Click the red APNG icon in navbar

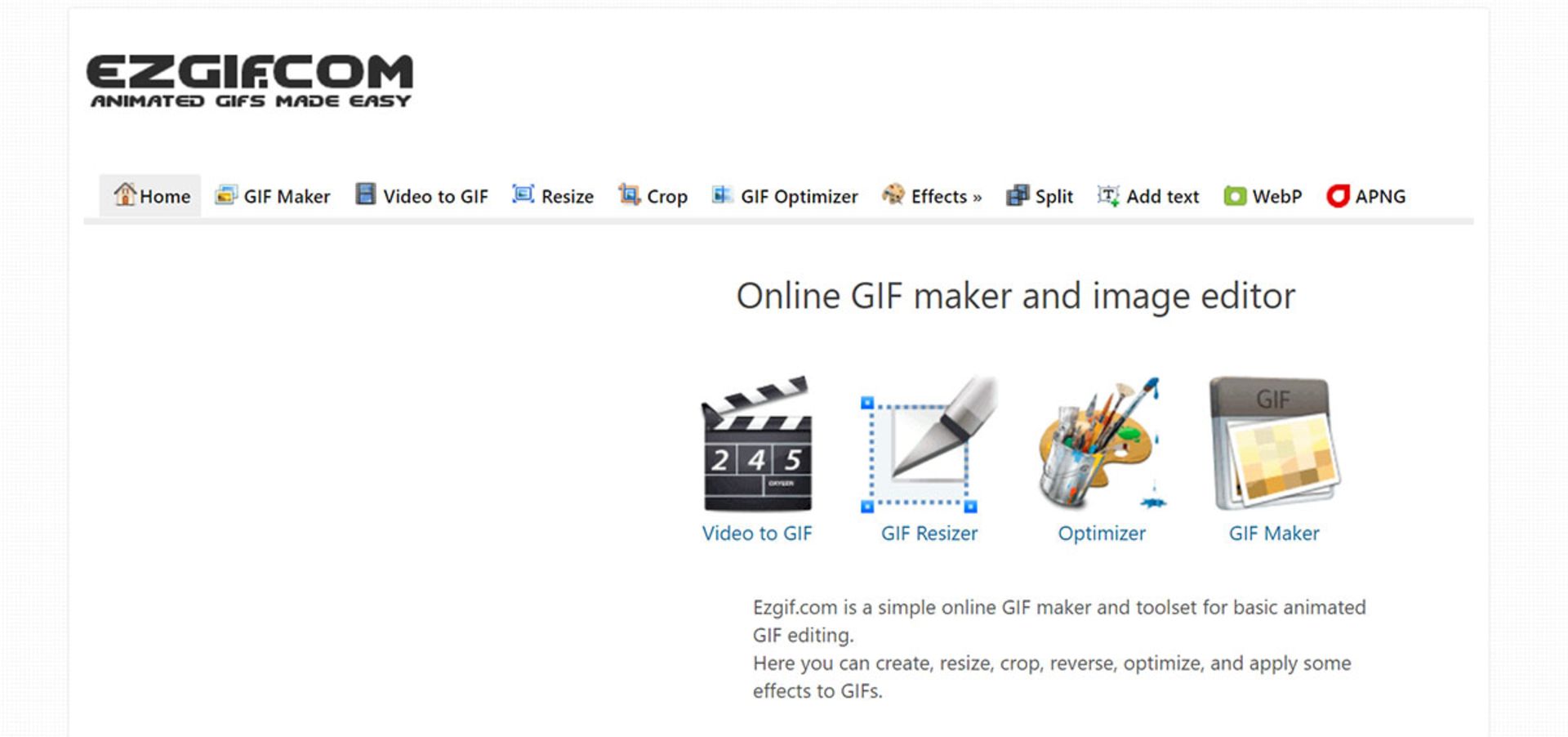pos(1337,196)
